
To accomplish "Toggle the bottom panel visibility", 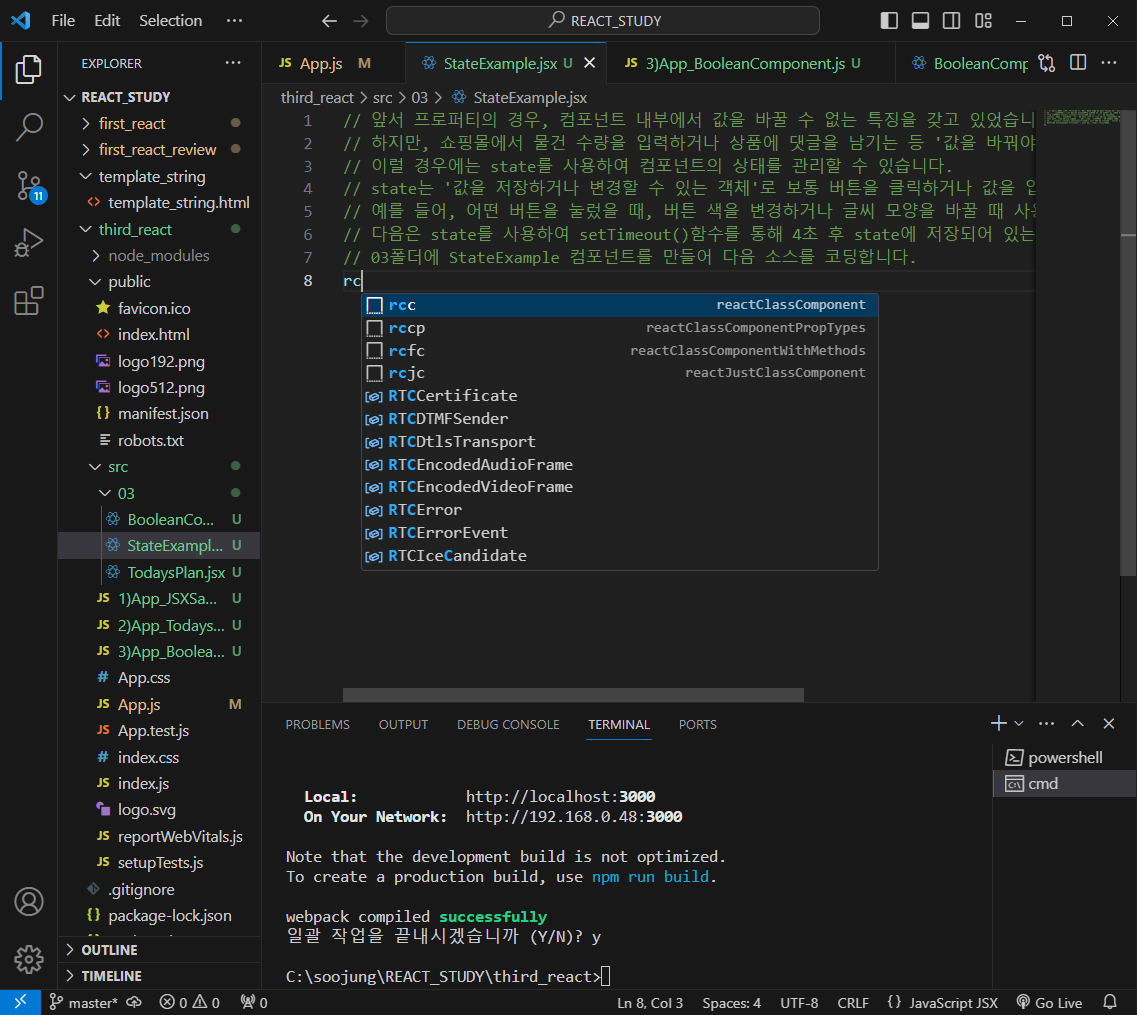I will pyautogui.click(x=920, y=21).
